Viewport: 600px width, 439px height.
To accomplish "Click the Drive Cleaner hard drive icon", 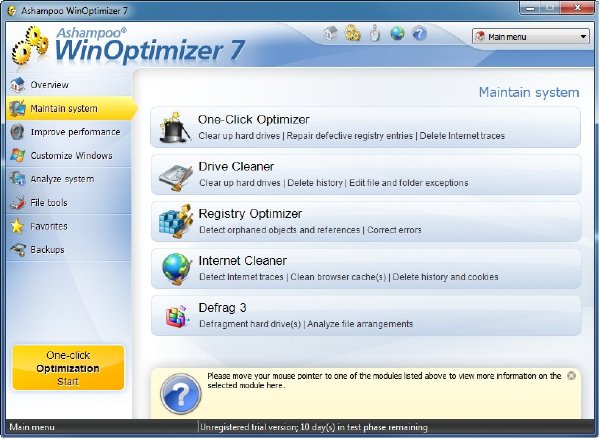I will point(176,178).
